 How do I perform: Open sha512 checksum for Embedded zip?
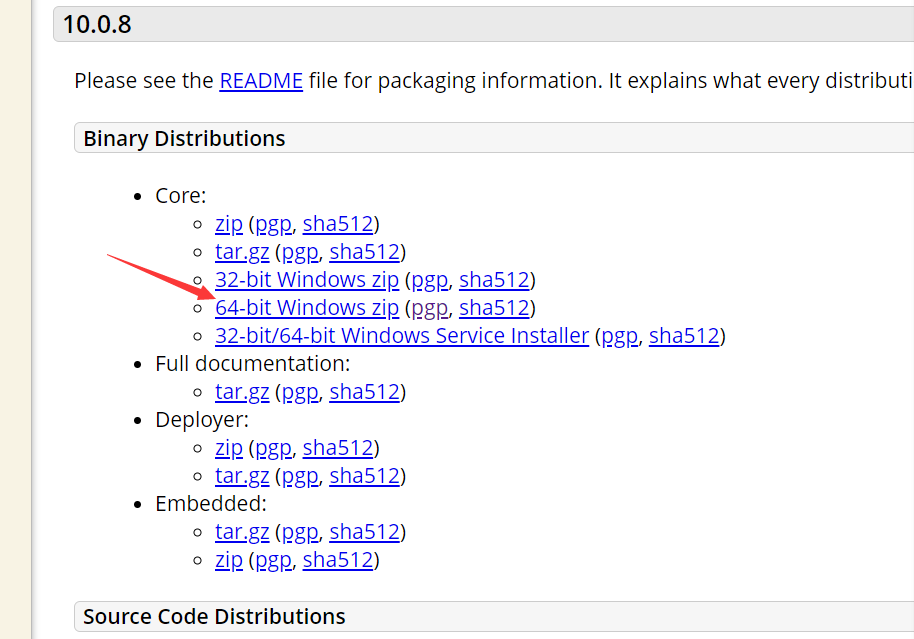click(338, 560)
